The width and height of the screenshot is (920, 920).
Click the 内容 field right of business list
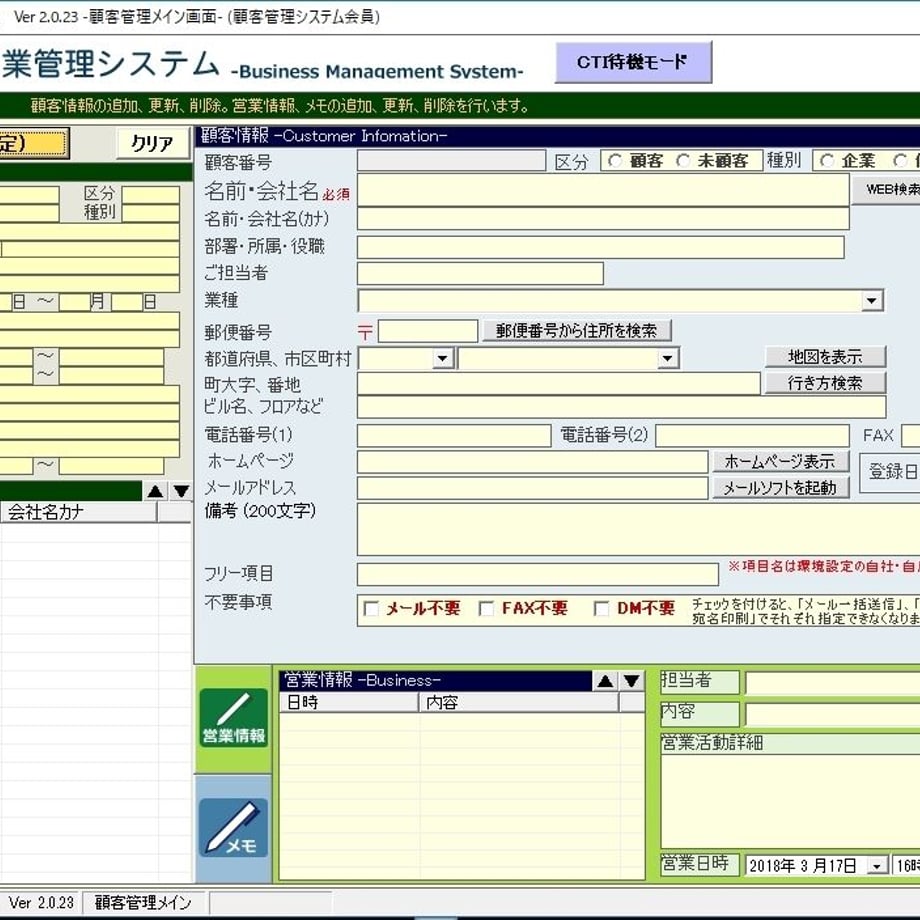tap(833, 715)
